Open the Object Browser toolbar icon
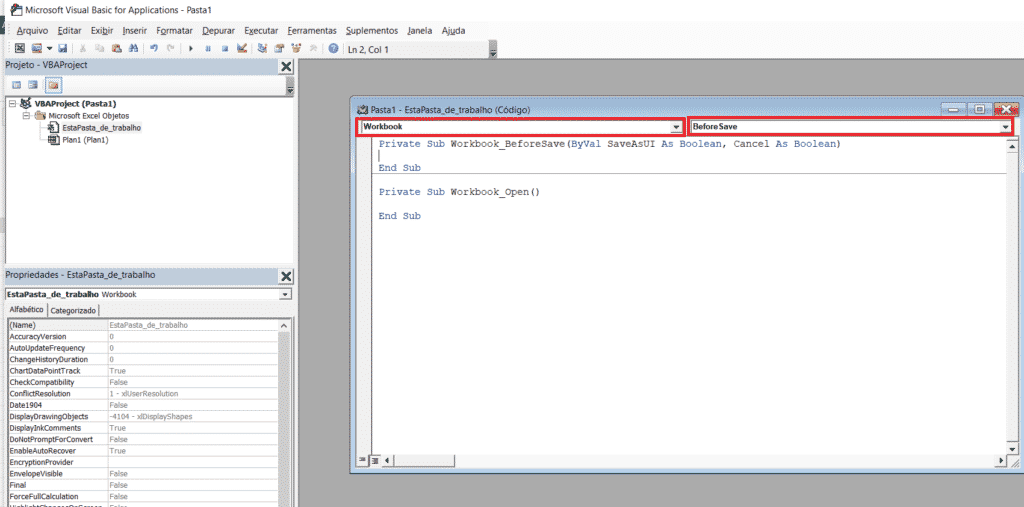 pyautogui.click(x=296, y=48)
